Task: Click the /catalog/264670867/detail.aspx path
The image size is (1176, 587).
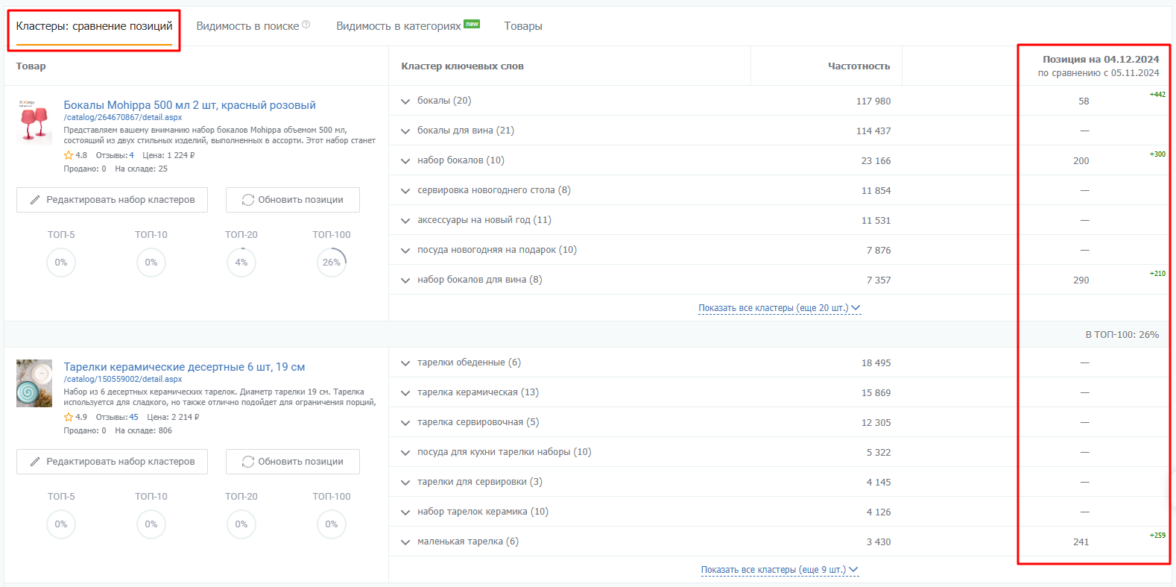Action: [123, 118]
